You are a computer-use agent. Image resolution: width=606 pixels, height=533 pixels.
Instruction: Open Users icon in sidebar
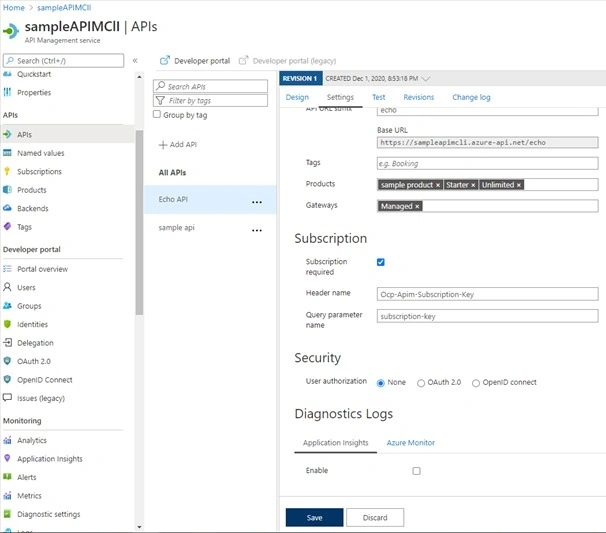point(7,287)
